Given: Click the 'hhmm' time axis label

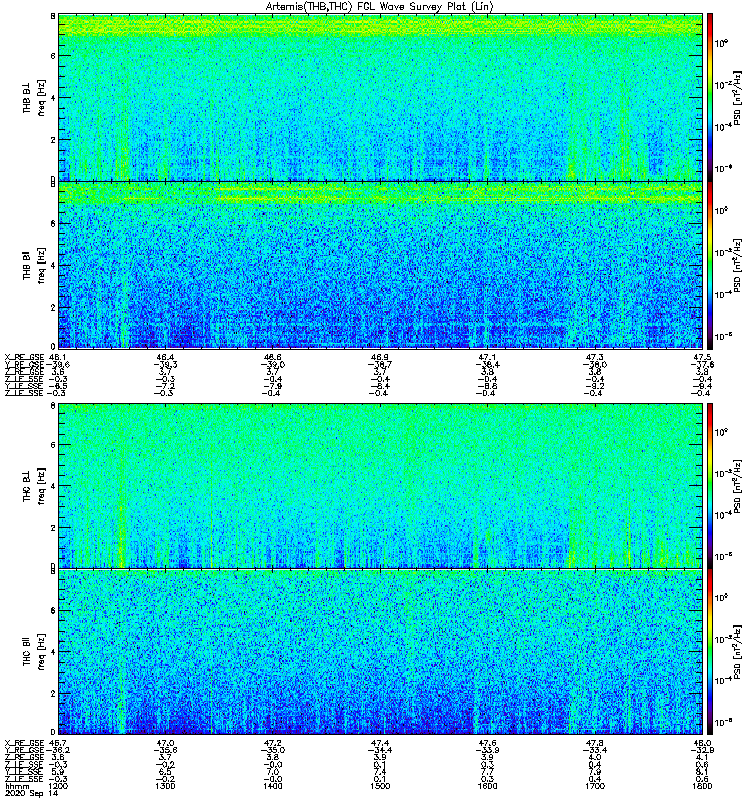Looking at the screenshot, I should pyautogui.click(x=17, y=786).
